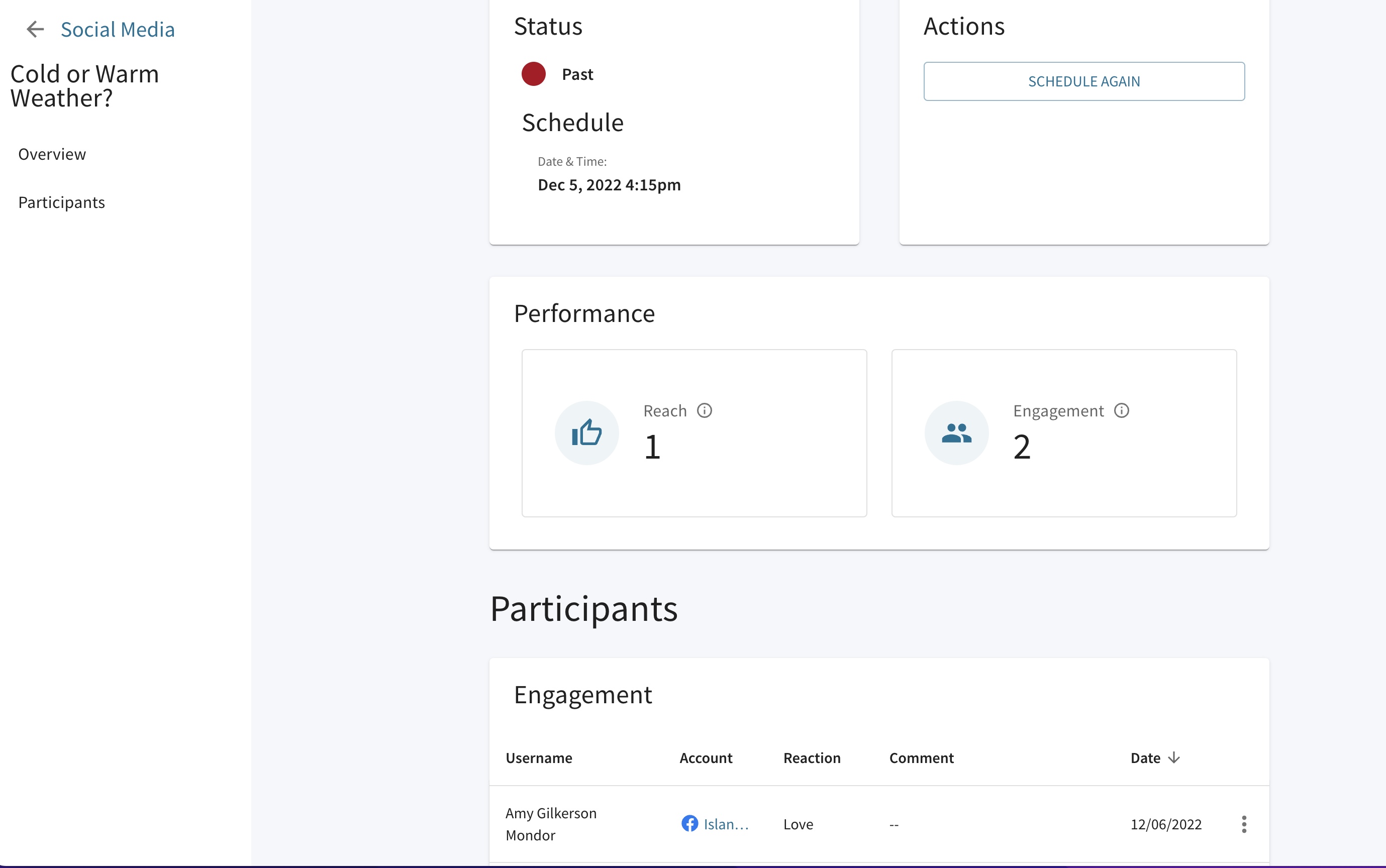
Task: Click the Date column header
Action: click(x=1145, y=758)
